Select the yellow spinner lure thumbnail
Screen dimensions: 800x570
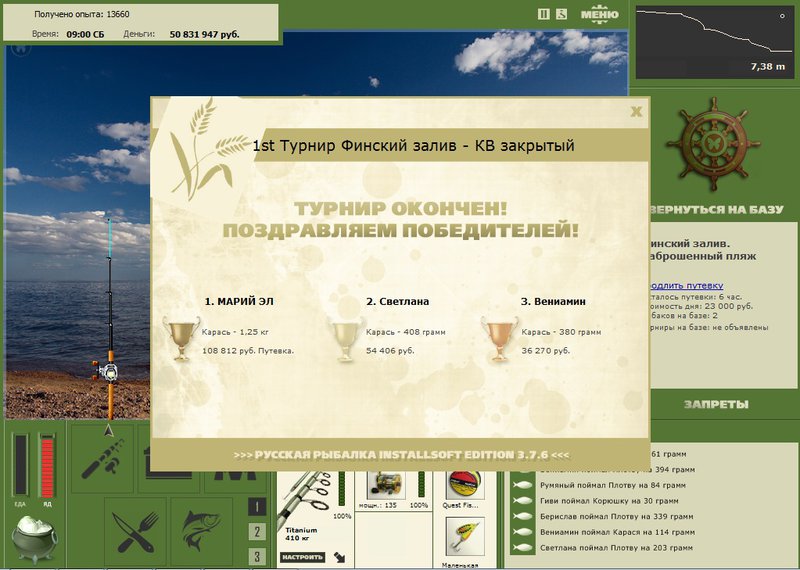coord(464,537)
